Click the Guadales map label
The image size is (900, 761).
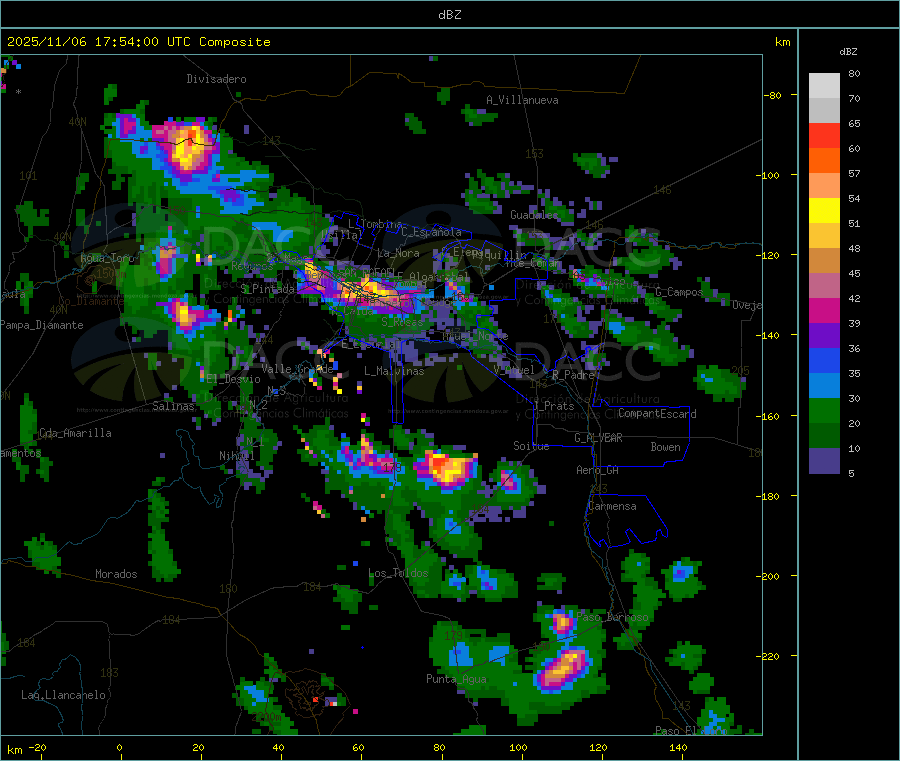coord(534,215)
